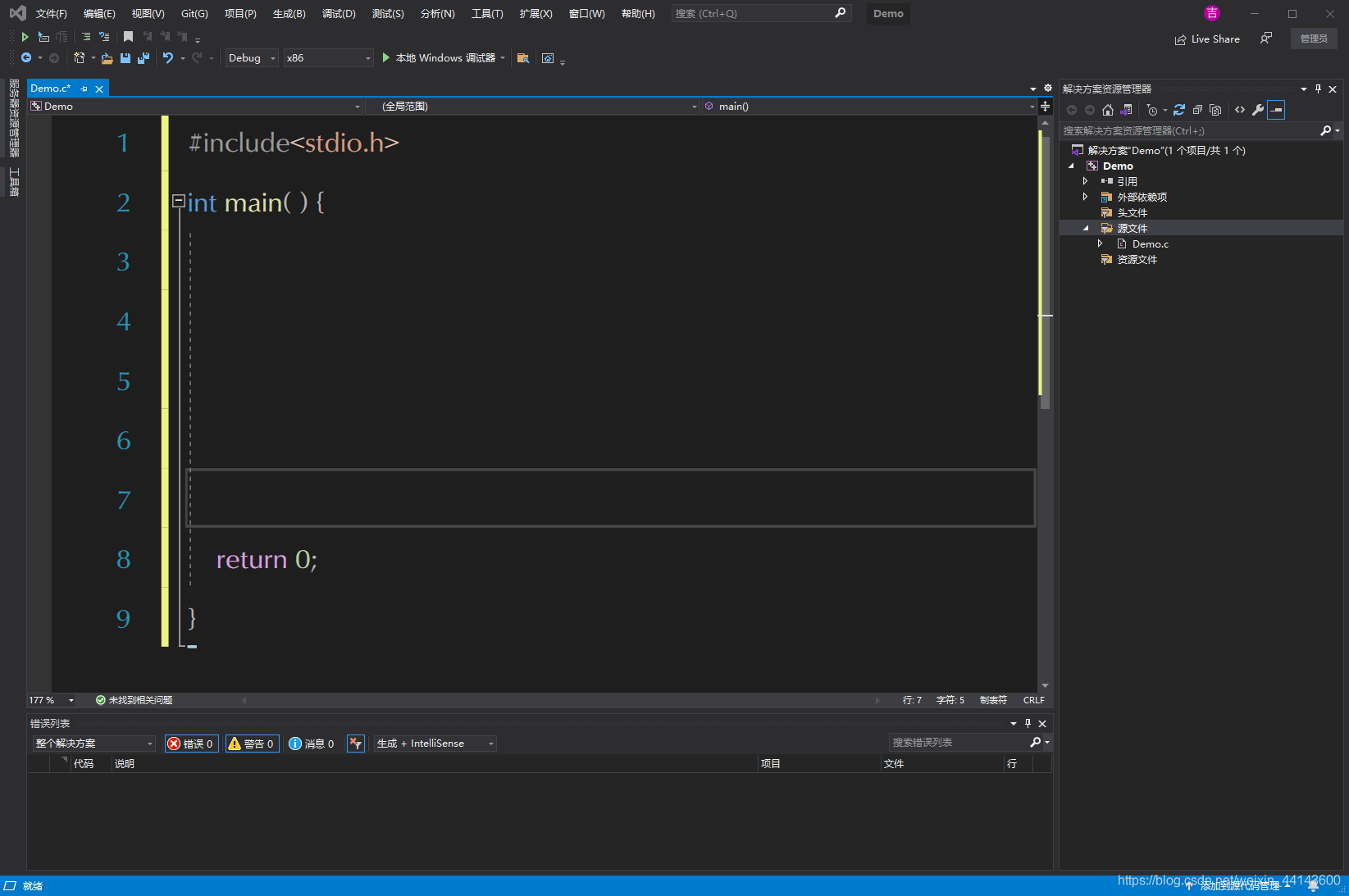1349x896 pixels.
Task: Click the search magnifier in error list
Action: tap(1036, 742)
